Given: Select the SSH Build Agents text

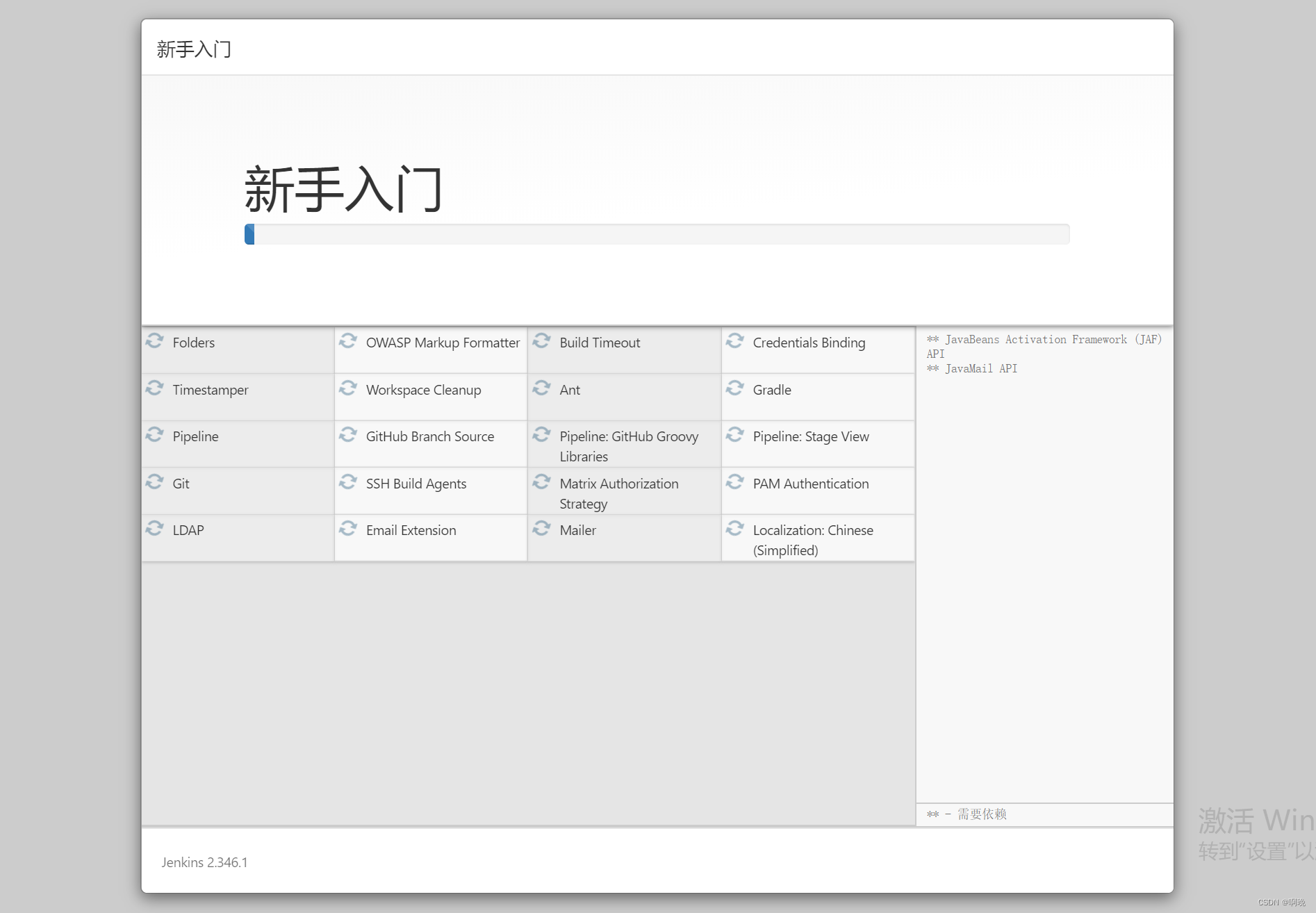Looking at the screenshot, I should pyautogui.click(x=416, y=484).
